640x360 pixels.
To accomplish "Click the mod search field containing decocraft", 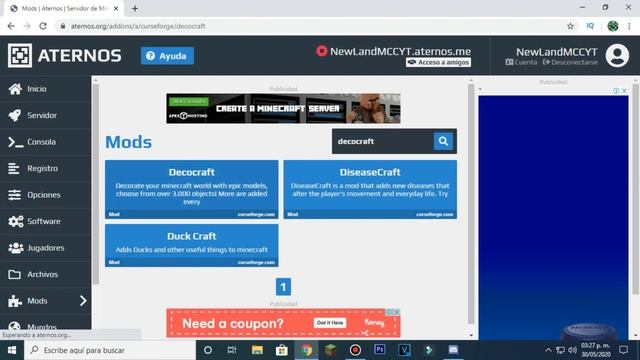I will point(383,141).
